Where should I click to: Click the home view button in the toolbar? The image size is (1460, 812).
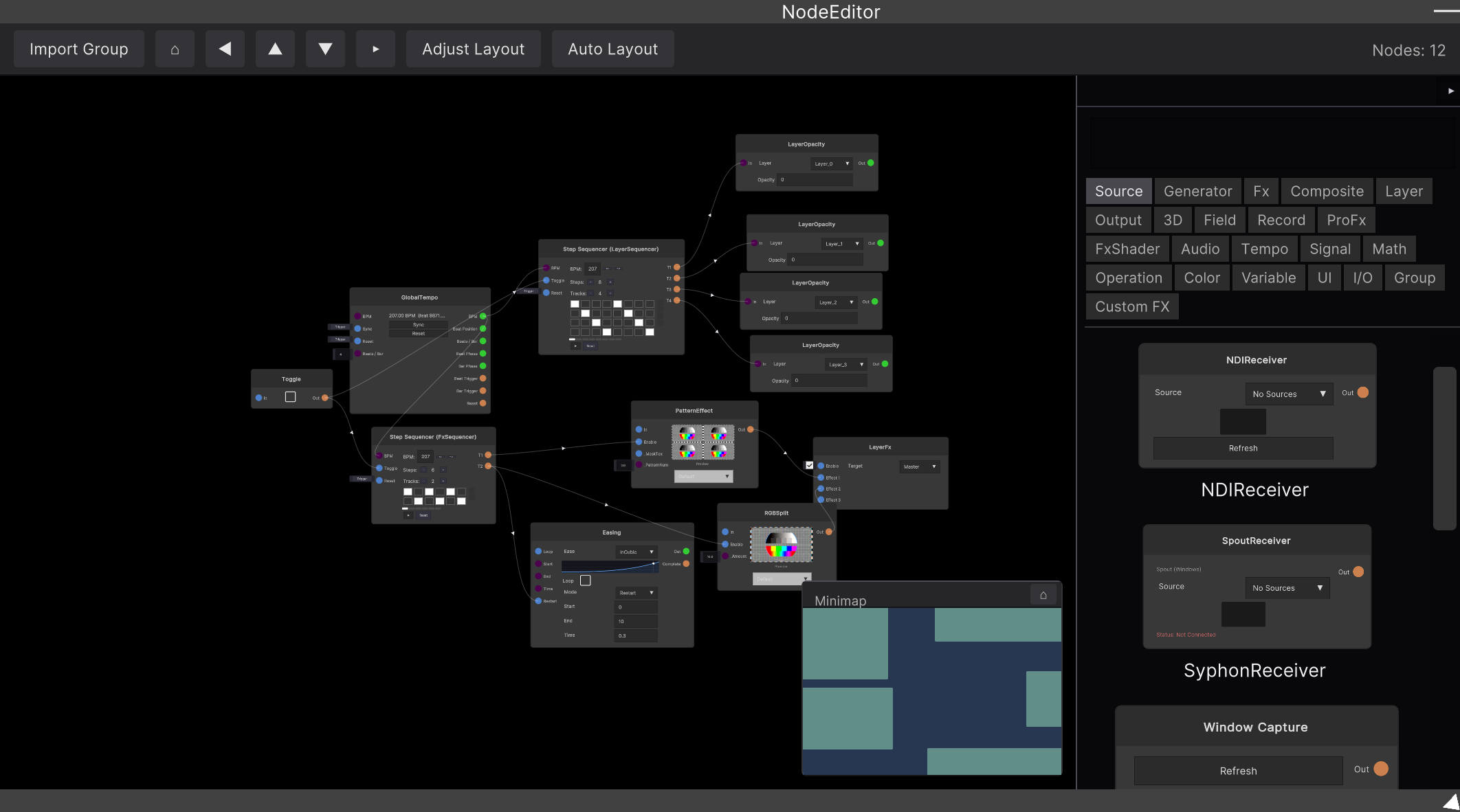tap(175, 49)
